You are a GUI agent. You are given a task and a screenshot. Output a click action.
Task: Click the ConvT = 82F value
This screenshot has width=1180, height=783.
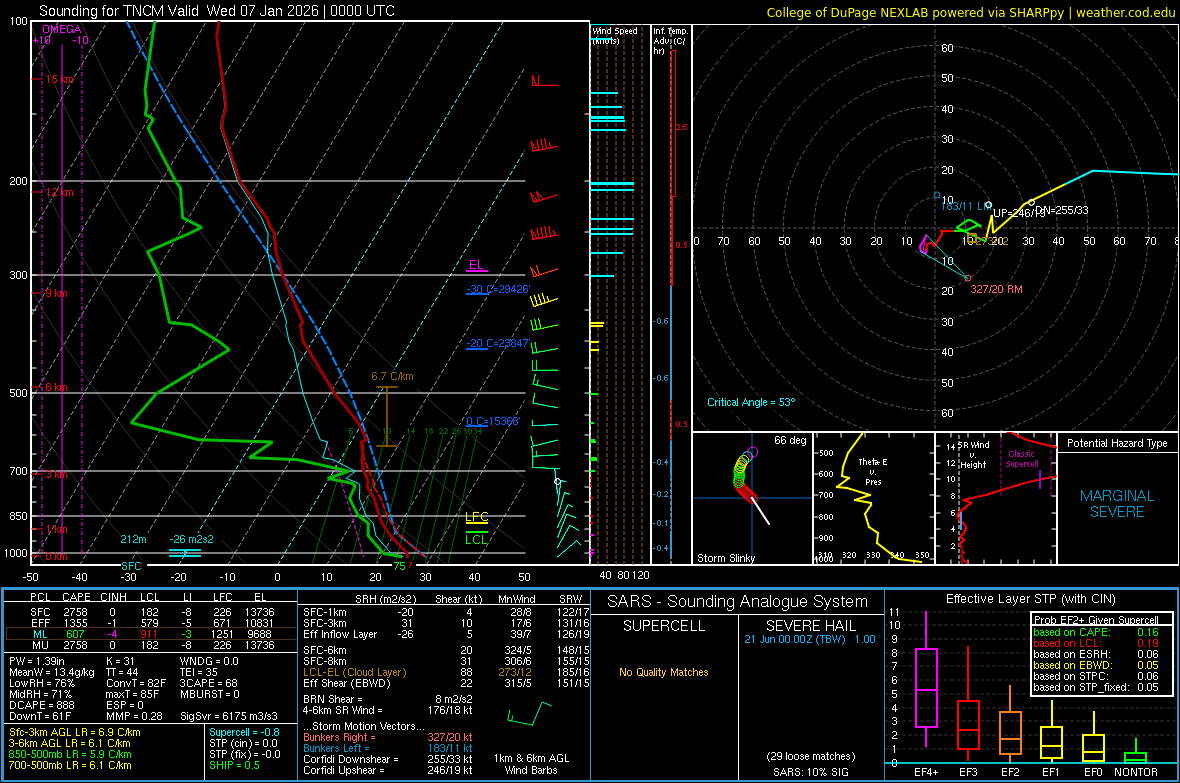pyautogui.click(x=136, y=684)
